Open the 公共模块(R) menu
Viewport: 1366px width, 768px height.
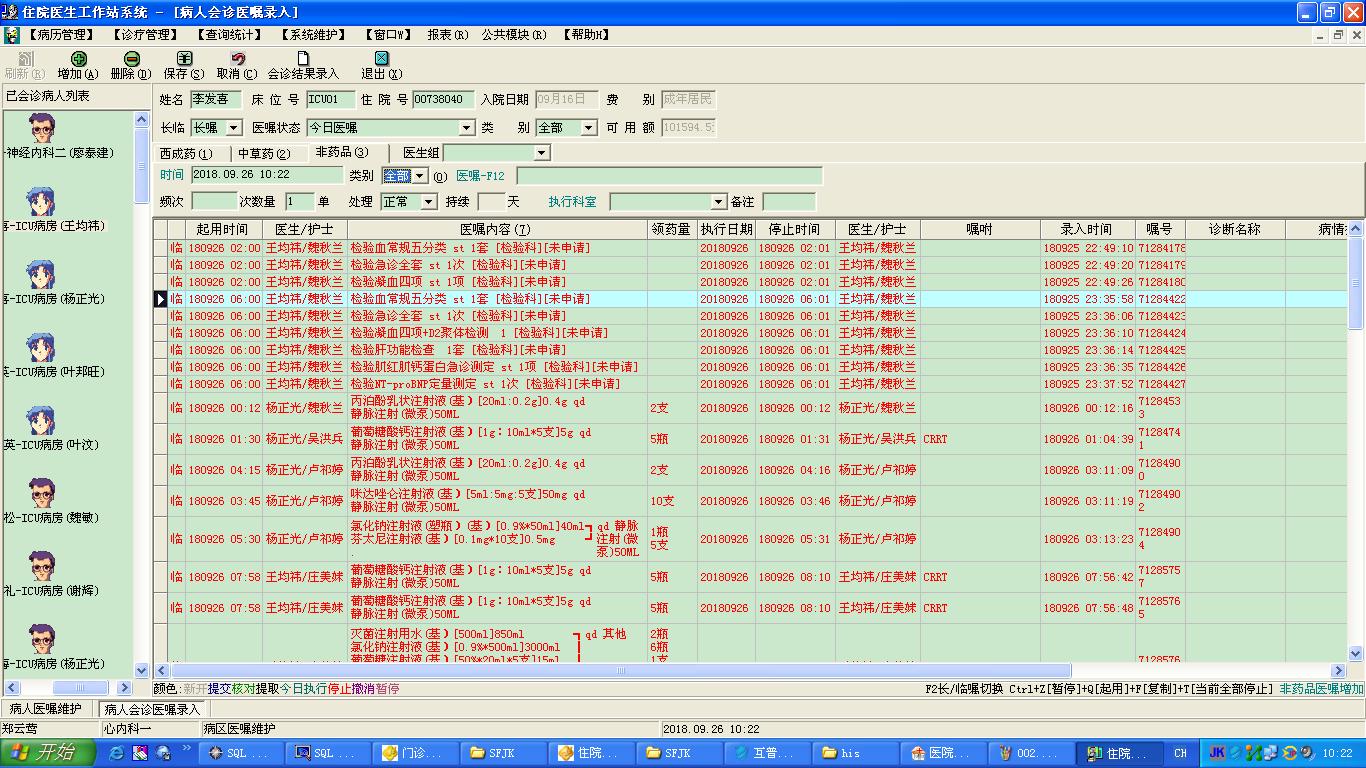pyautogui.click(x=514, y=35)
